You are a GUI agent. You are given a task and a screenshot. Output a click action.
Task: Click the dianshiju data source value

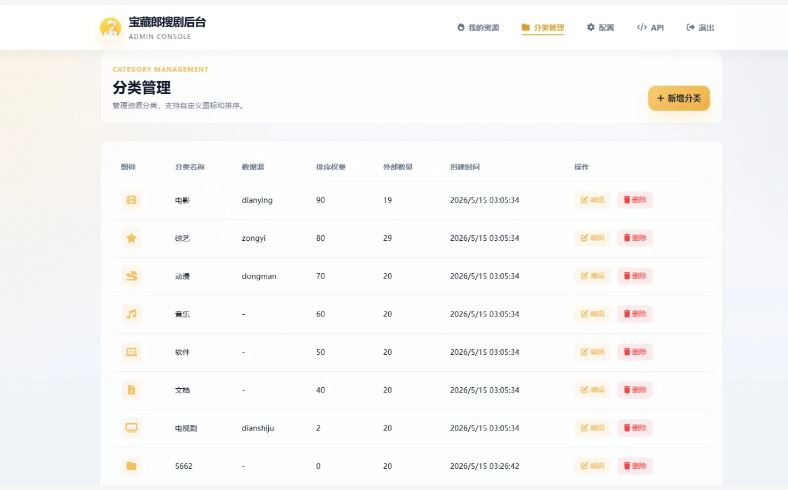coord(258,428)
